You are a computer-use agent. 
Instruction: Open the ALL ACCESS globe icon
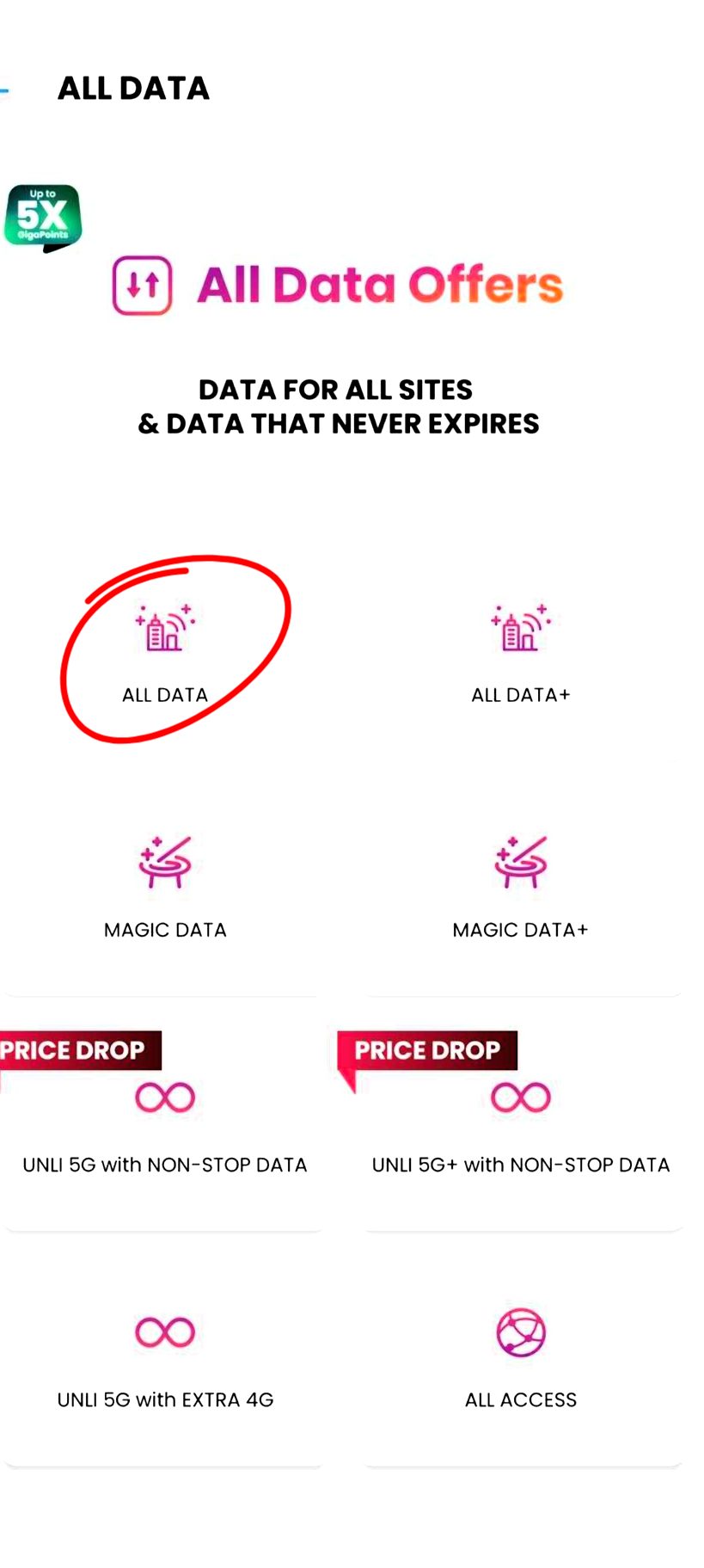point(521,1332)
